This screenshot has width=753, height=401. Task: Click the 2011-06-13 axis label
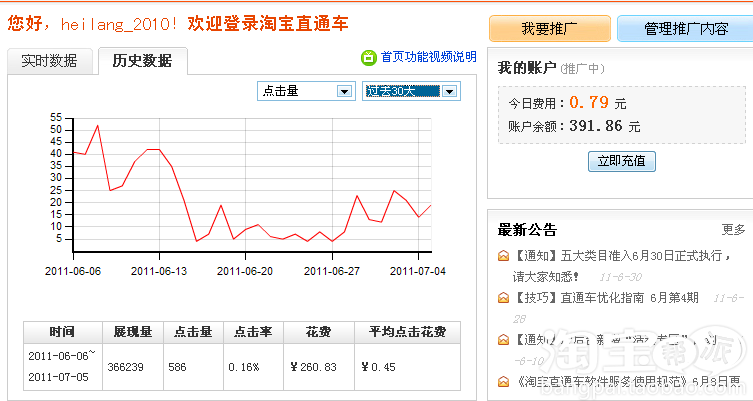(159, 271)
